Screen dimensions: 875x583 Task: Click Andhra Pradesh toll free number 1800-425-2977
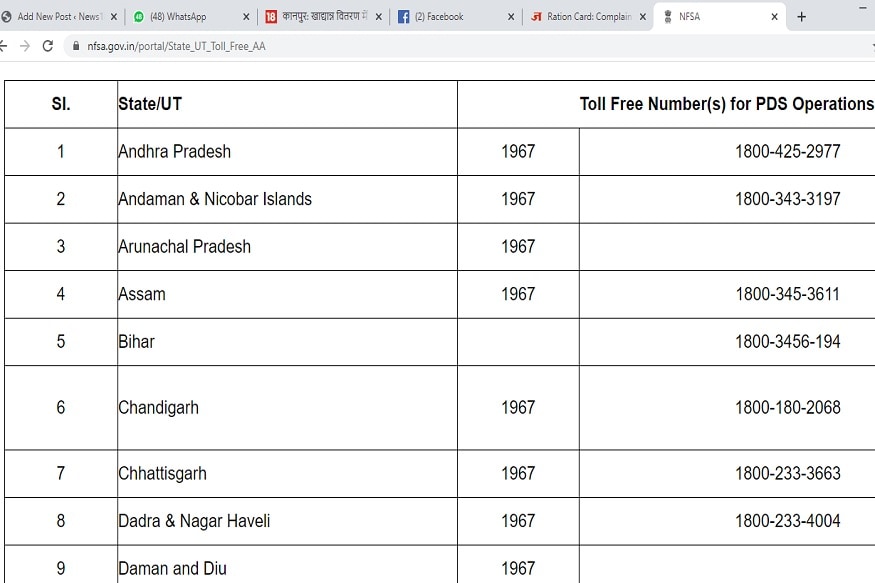(787, 152)
